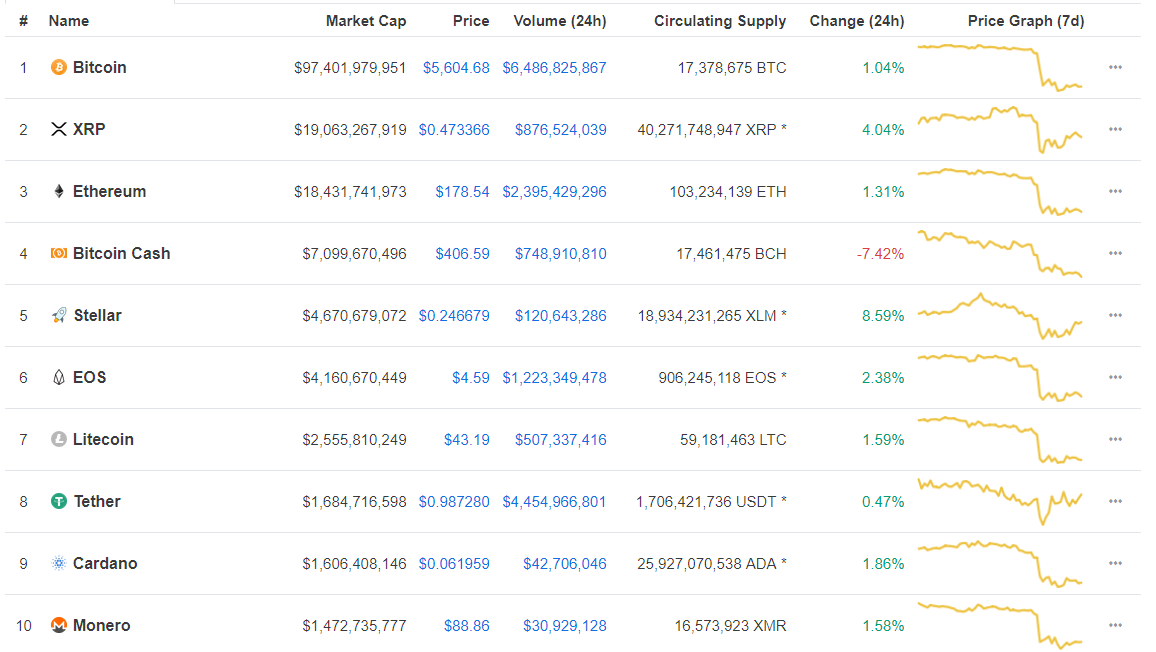The width and height of the screenshot is (1156, 652).
Task: Sort table by Market Cap header
Action: 366,21
